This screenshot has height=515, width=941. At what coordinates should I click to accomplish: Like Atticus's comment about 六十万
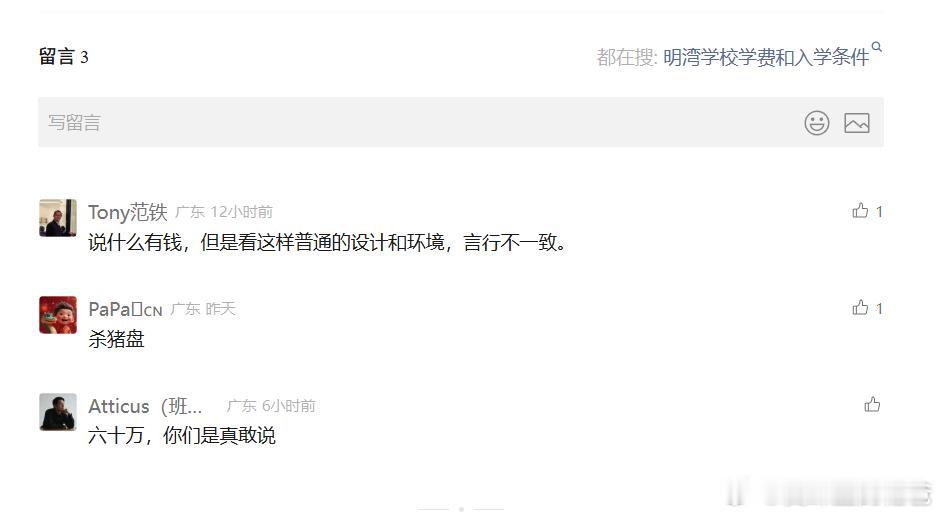tap(872, 405)
